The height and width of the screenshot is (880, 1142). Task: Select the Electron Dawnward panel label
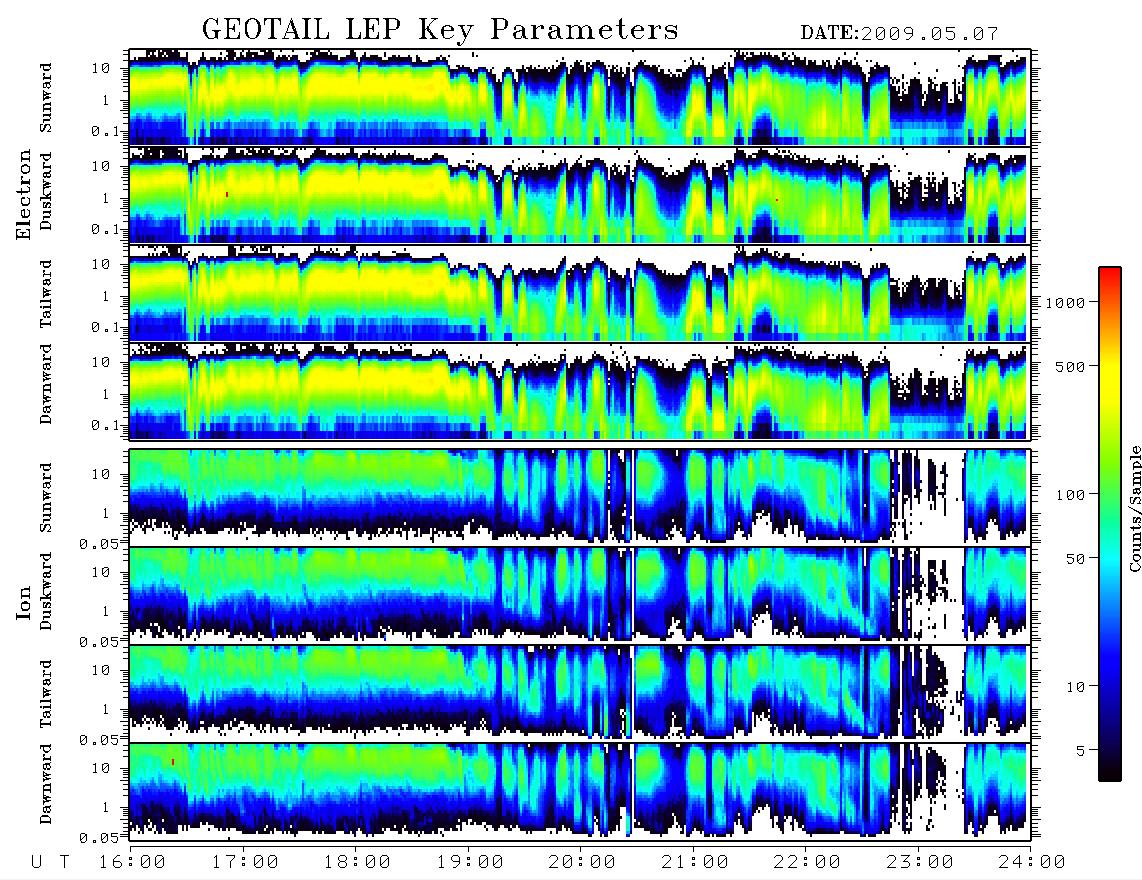click(46, 384)
